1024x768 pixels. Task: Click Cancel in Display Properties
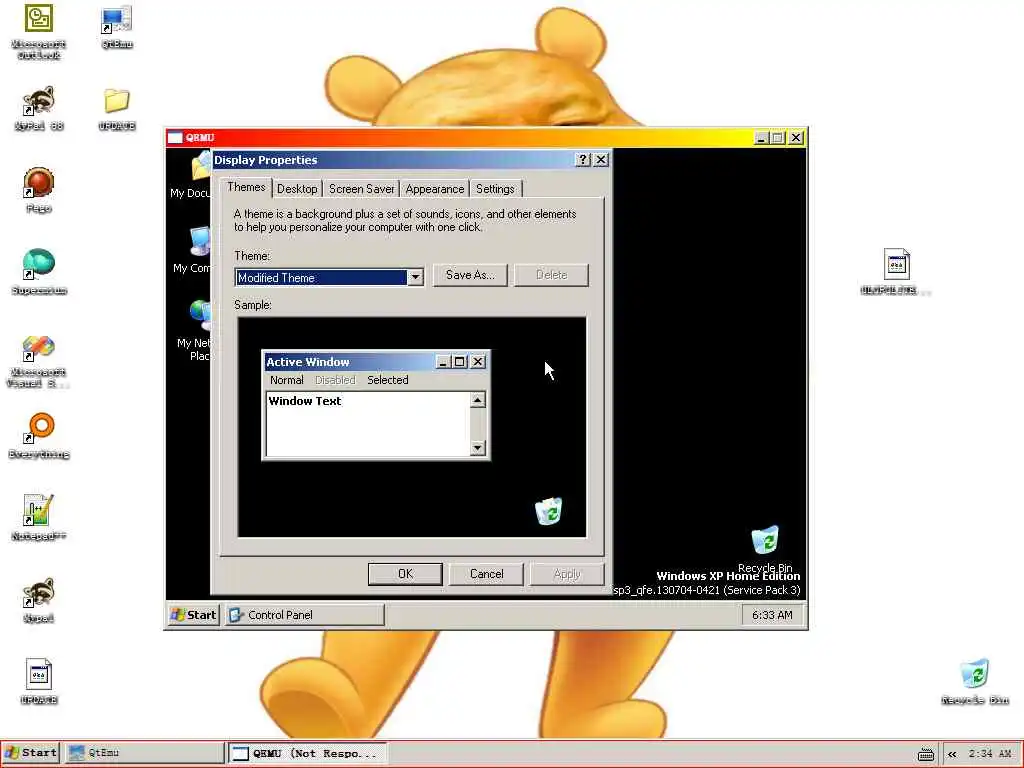tap(487, 574)
